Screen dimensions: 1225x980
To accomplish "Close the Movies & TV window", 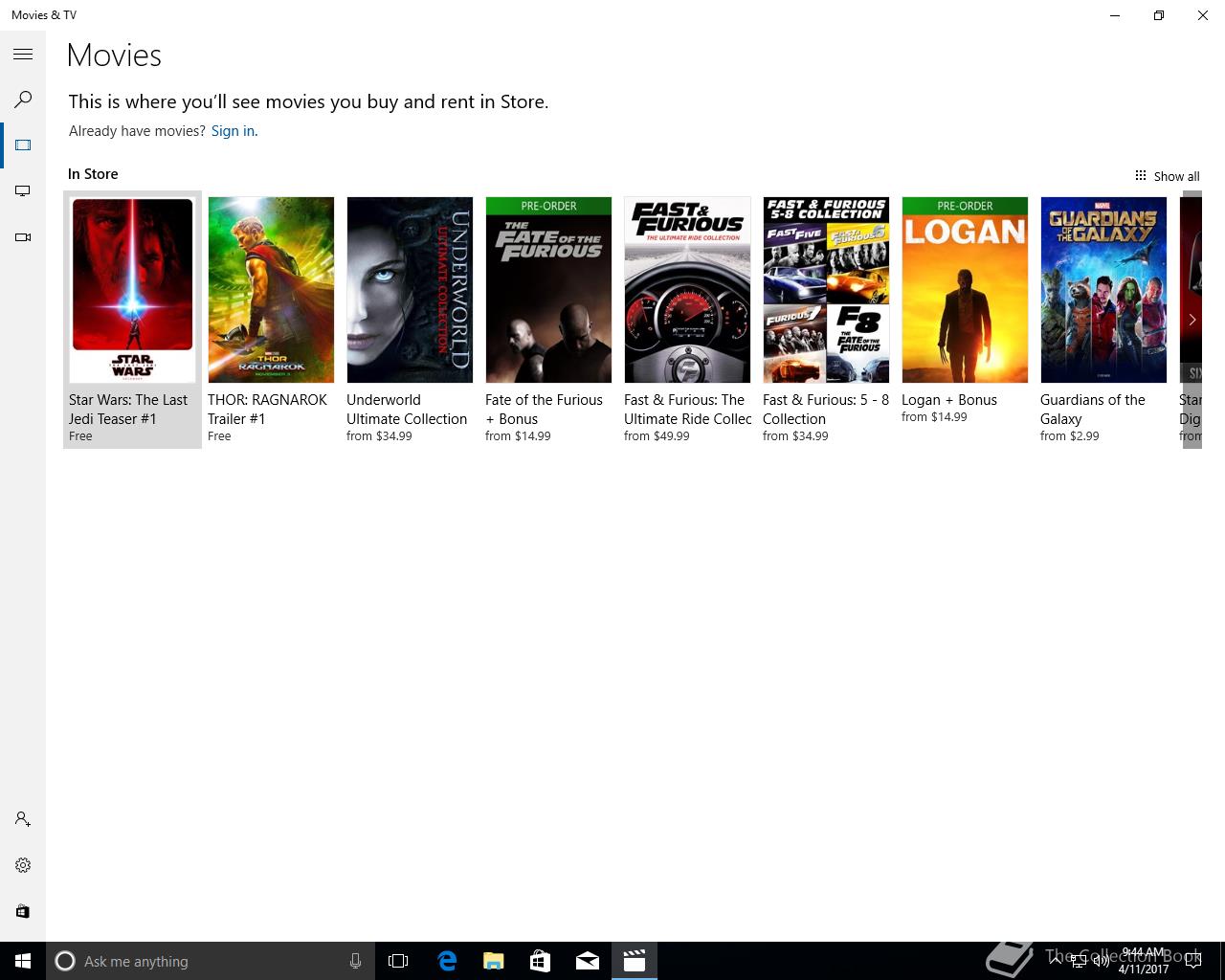I will click(x=1203, y=15).
